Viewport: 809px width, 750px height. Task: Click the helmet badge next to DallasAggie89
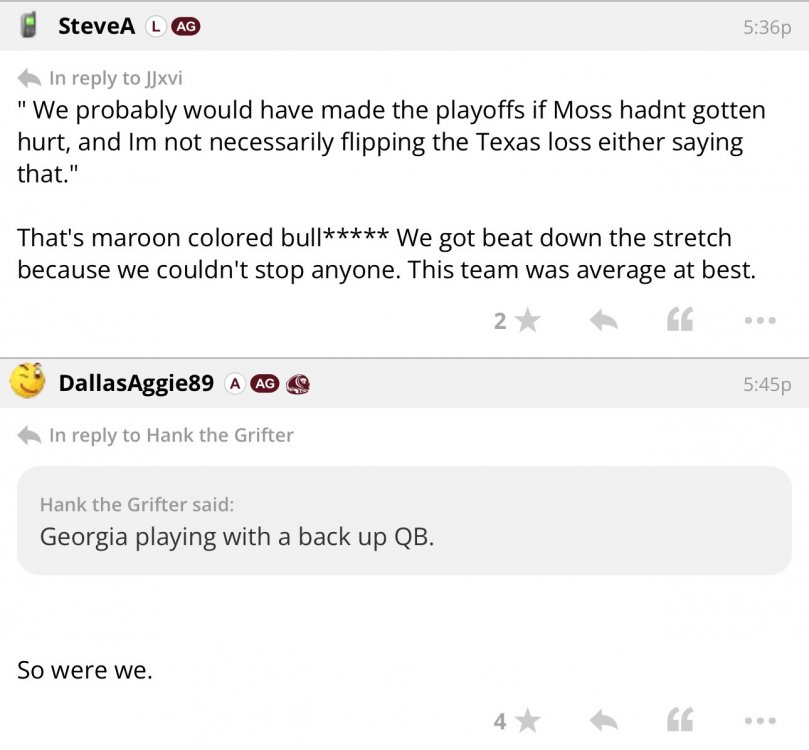click(297, 383)
